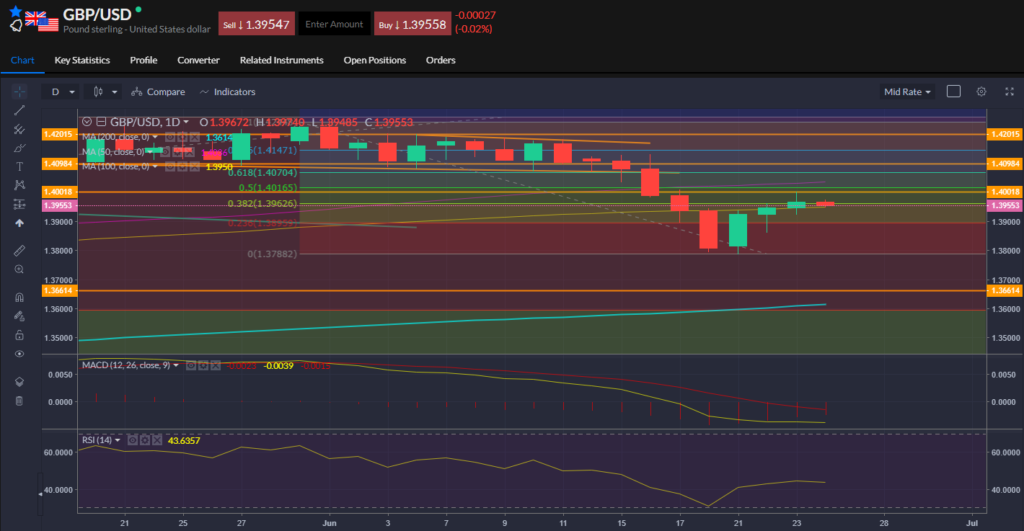
Task: Select the text annotation tool
Action: tap(19, 166)
